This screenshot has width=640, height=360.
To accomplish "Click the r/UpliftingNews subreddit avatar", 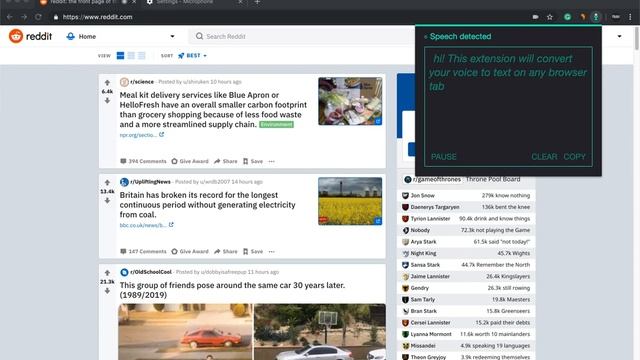I will pyautogui.click(x=124, y=182).
